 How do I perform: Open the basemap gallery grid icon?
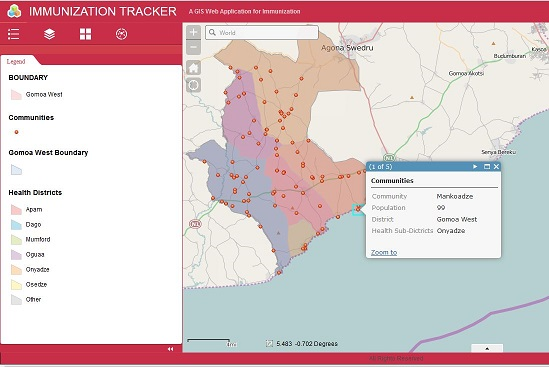(85, 34)
